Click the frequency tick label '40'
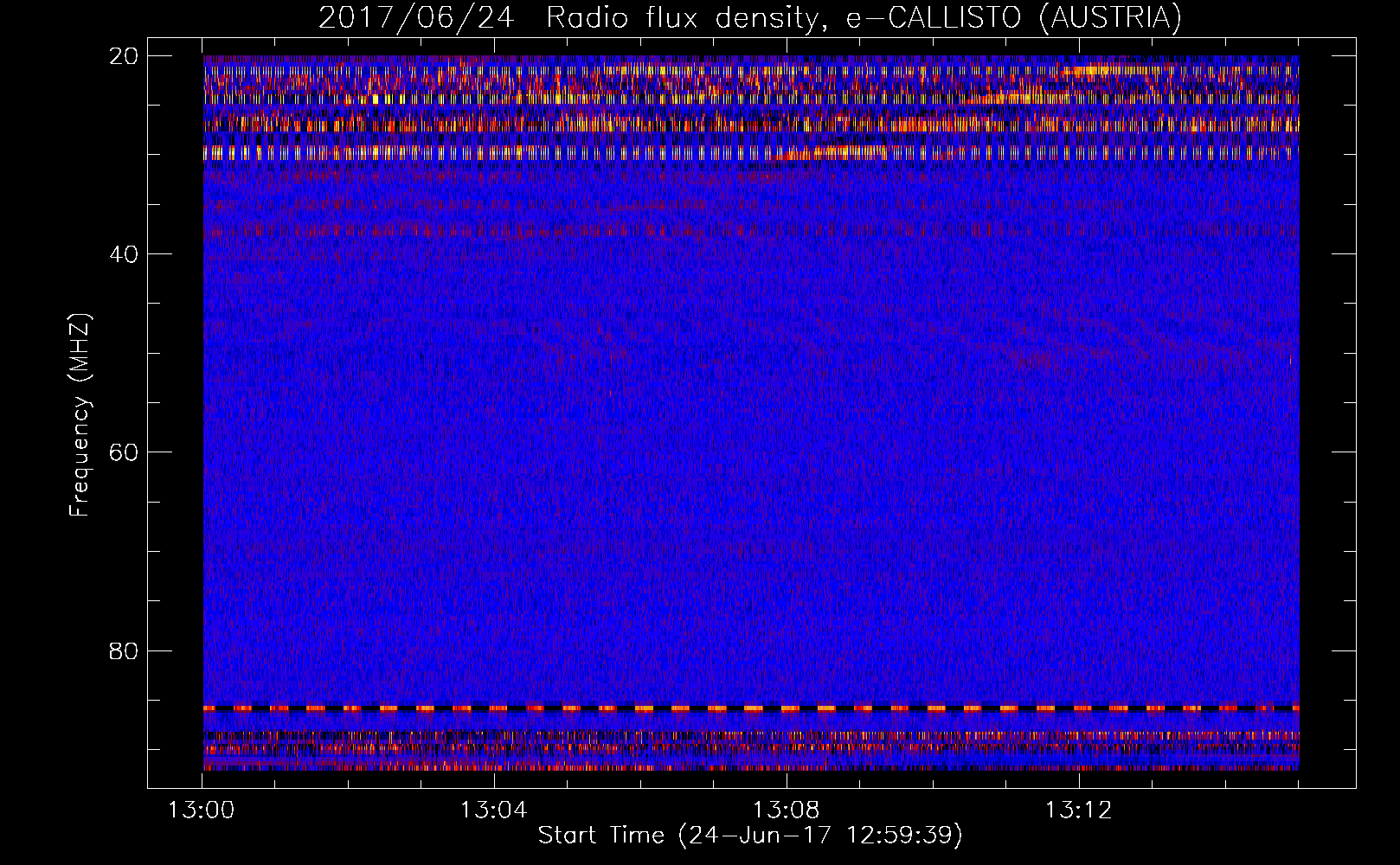This screenshot has width=1400, height=865. [124, 254]
